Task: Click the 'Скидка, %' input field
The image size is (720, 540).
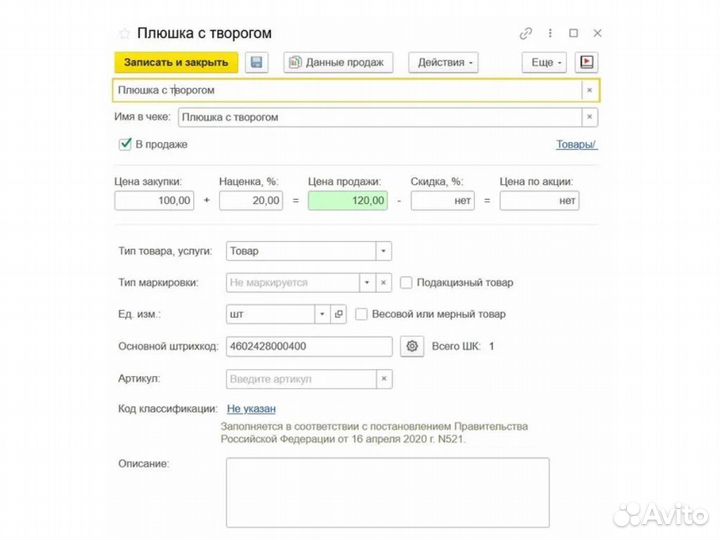Action: click(442, 201)
